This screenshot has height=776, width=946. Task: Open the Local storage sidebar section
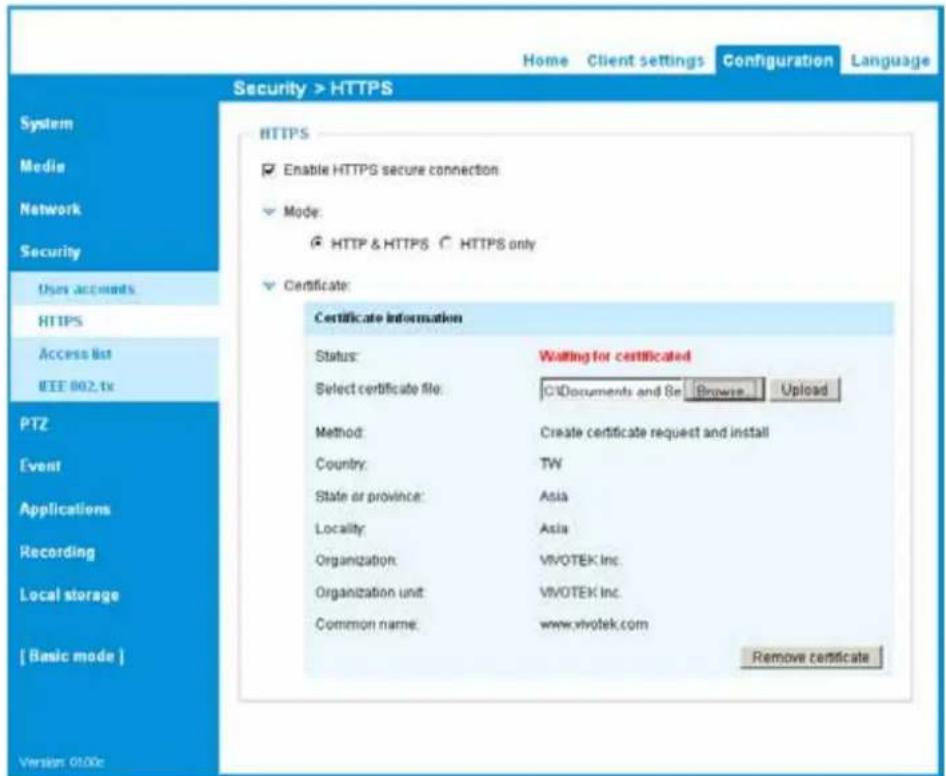pos(69,595)
